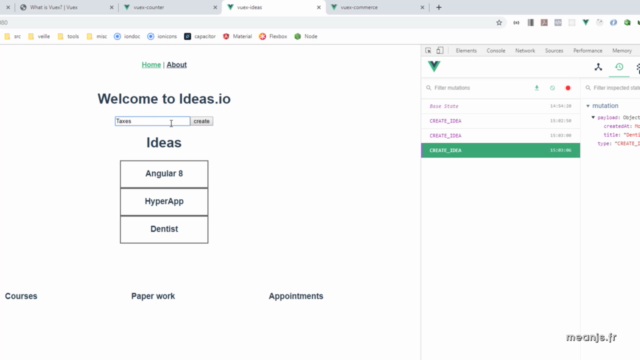Open the src bookmarks folder
This screenshot has width=640, height=360.
[13, 36]
